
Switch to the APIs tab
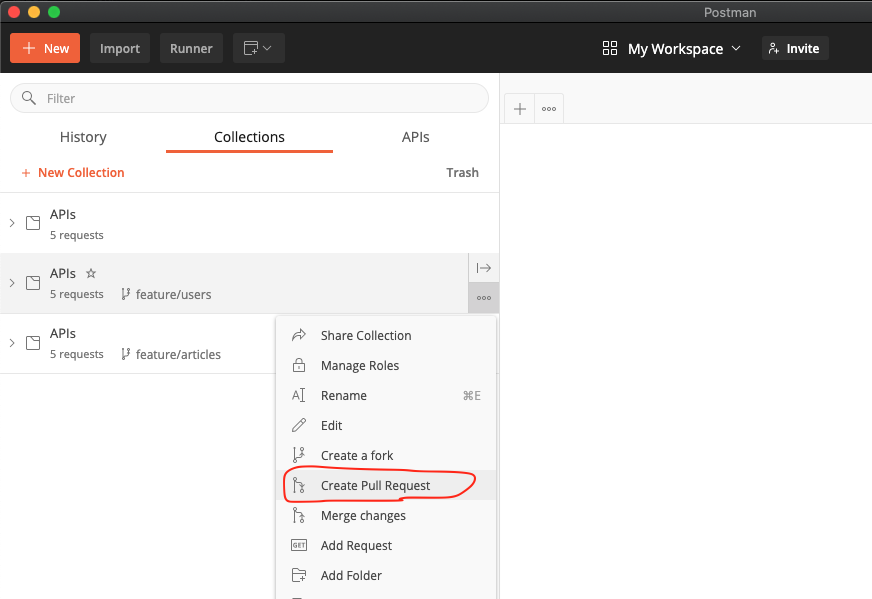pyautogui.click(x=416, y=137)
